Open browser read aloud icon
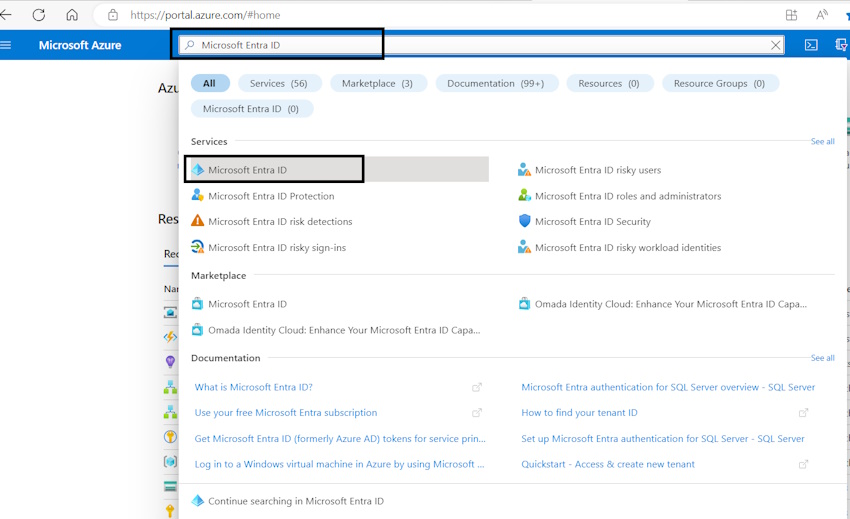 pyautogui.click(x=822, y=15)
